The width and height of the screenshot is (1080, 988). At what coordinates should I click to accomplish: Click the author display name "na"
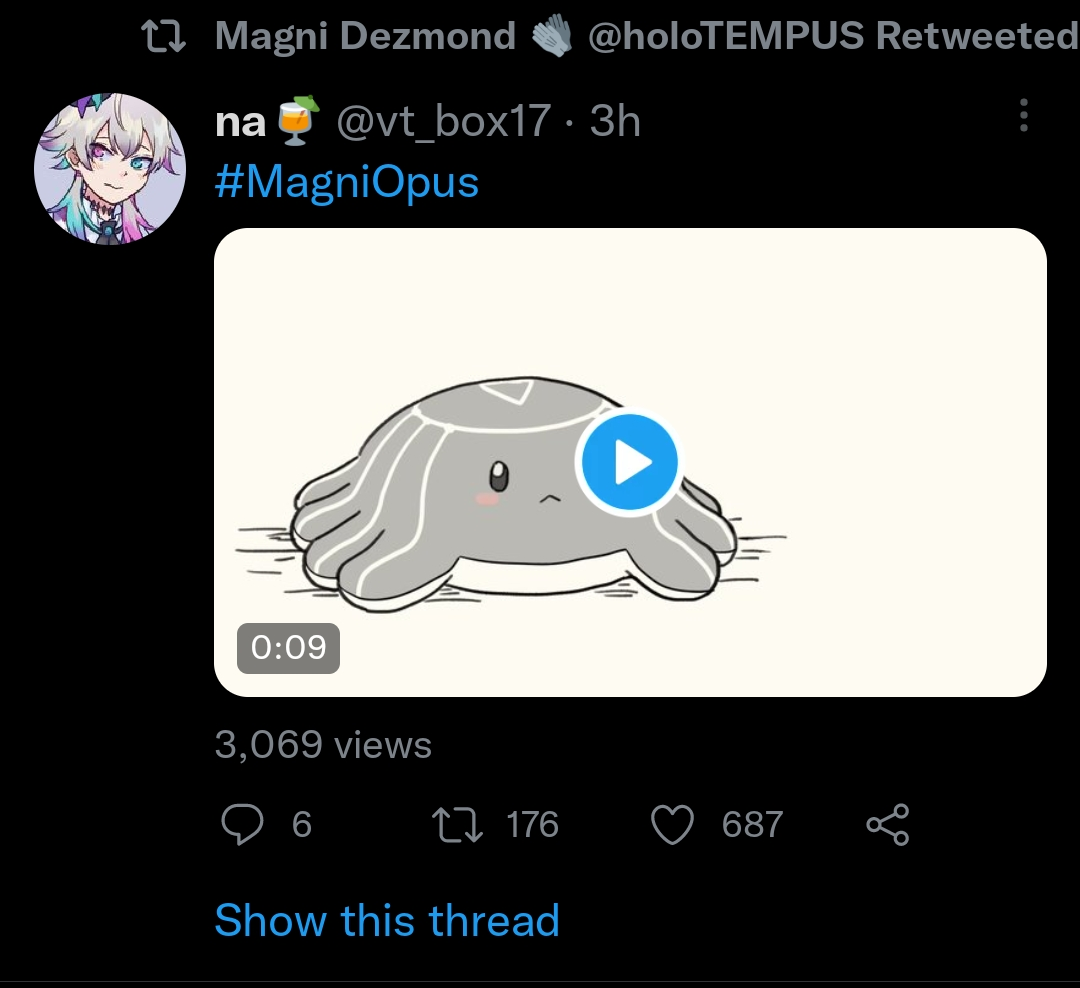click(241, 122)
